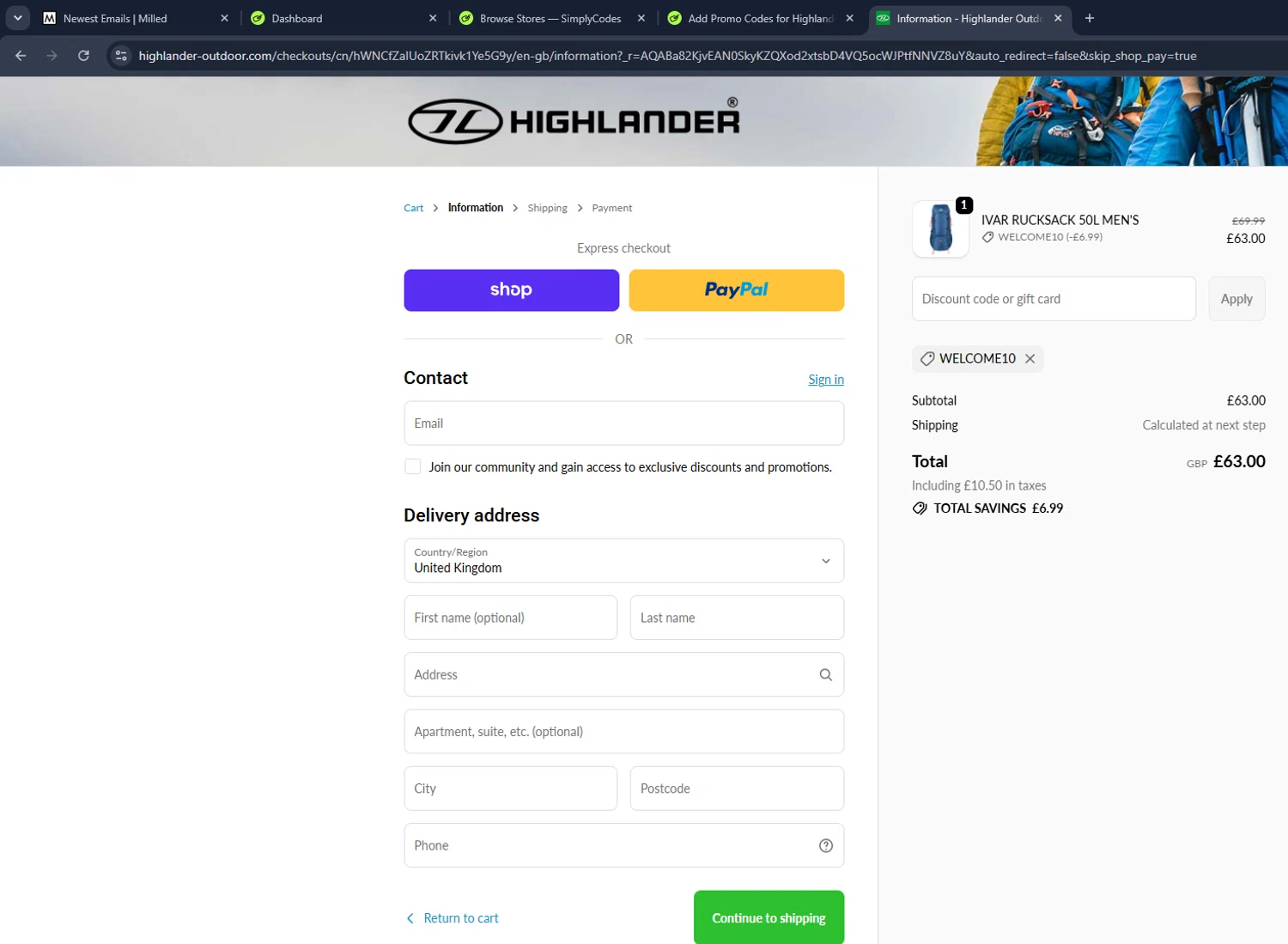Viewport: 1288px width, 944px height.
Task: Open the tab search dropdown arrow
Action: click(x=17, y=18)
